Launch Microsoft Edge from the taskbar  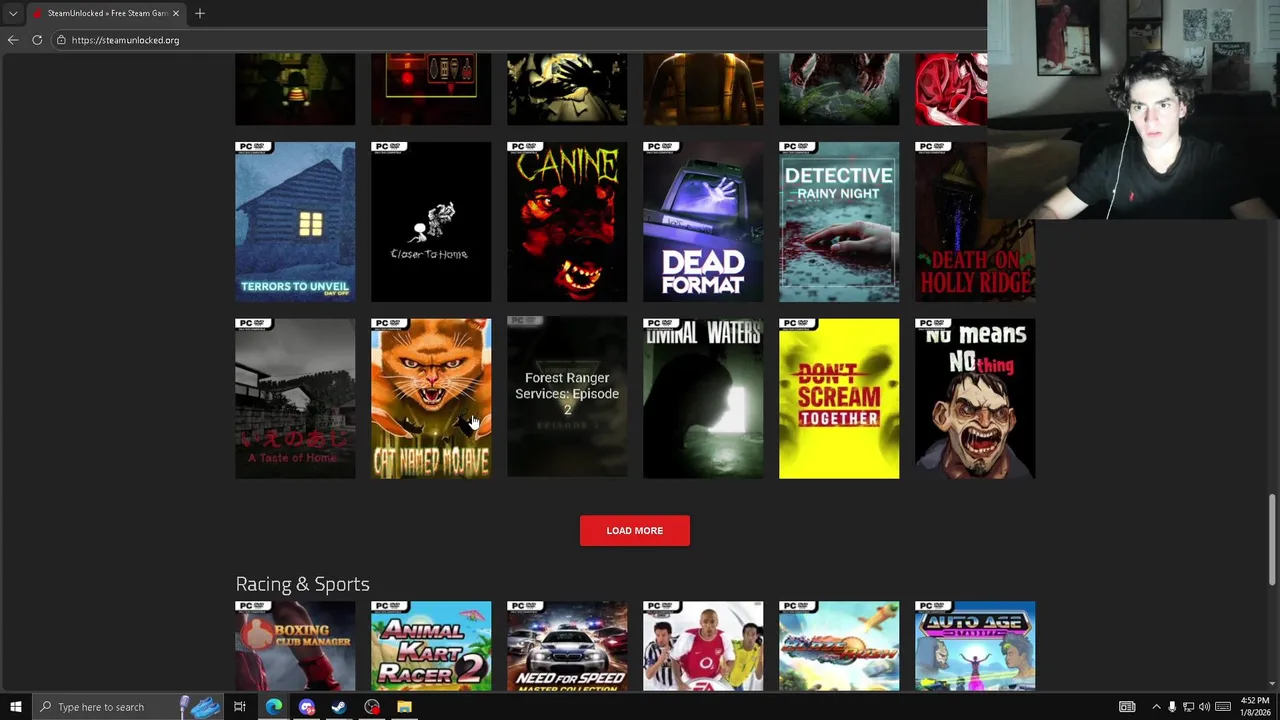click(x=273, y=707)
